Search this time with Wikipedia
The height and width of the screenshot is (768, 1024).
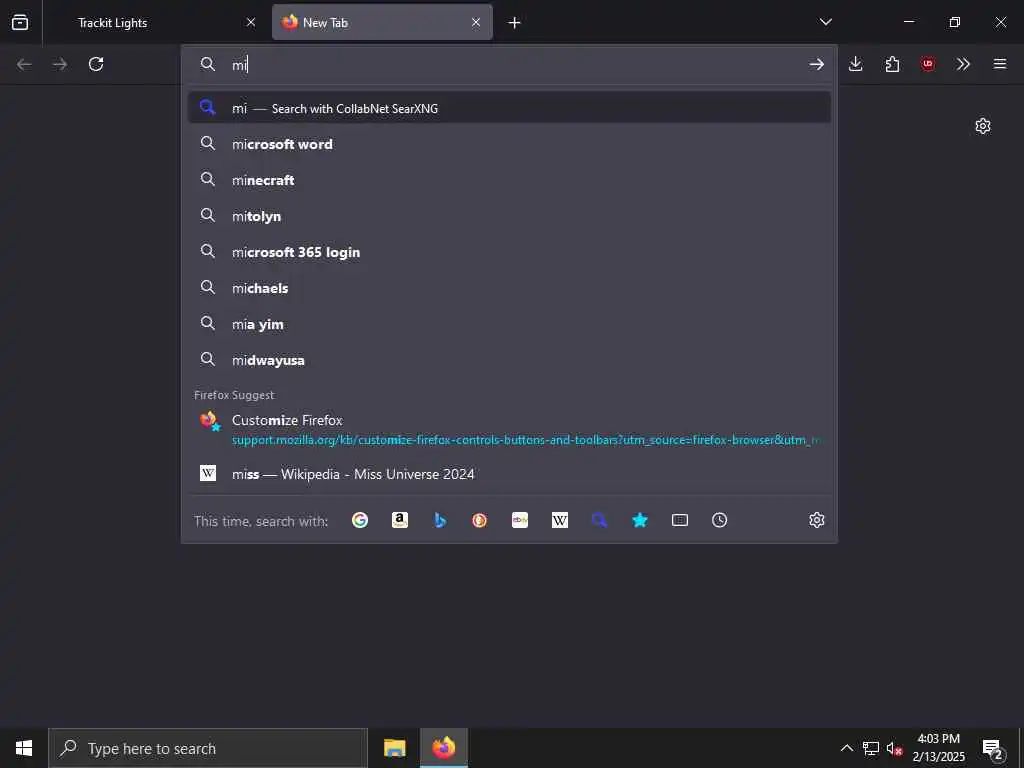[560, 520]
